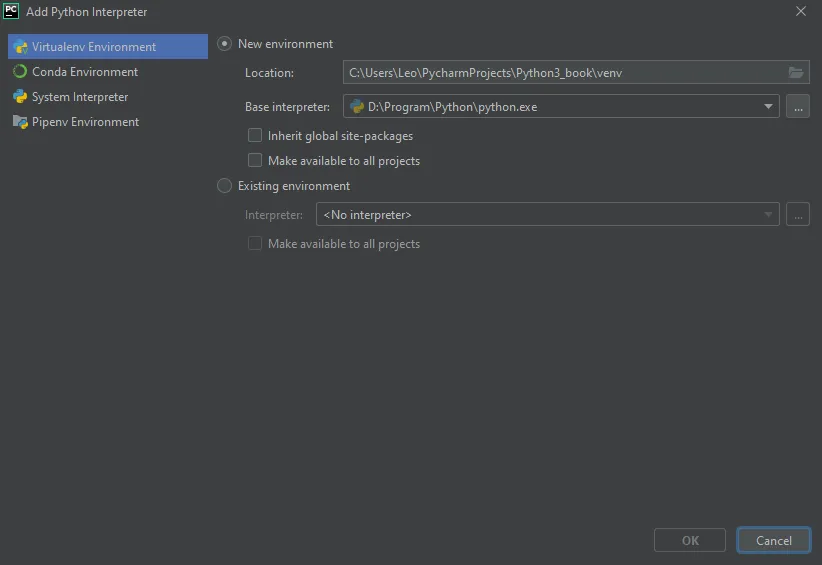The height and width of the screenshot is (565, 822).
Task: Select the New environment radio button
Action: (x=225, y=44)
